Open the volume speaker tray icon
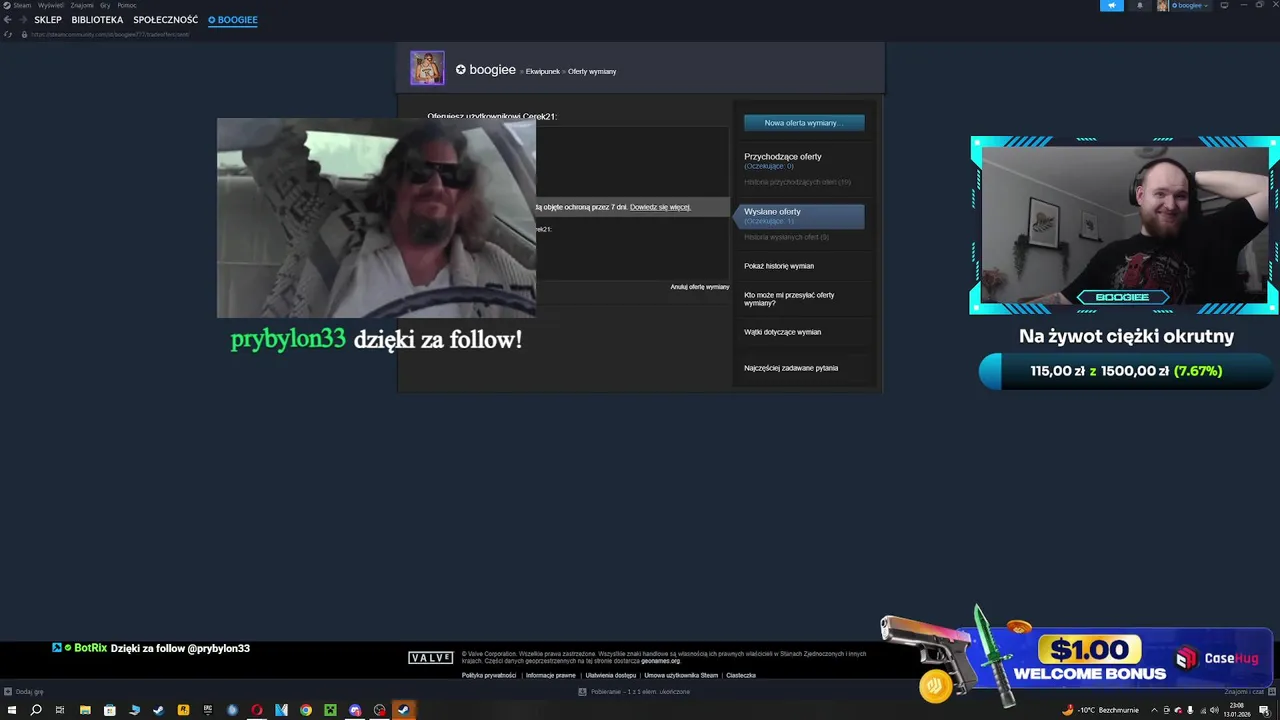The image size is (1280, 720). point(1214,710)
